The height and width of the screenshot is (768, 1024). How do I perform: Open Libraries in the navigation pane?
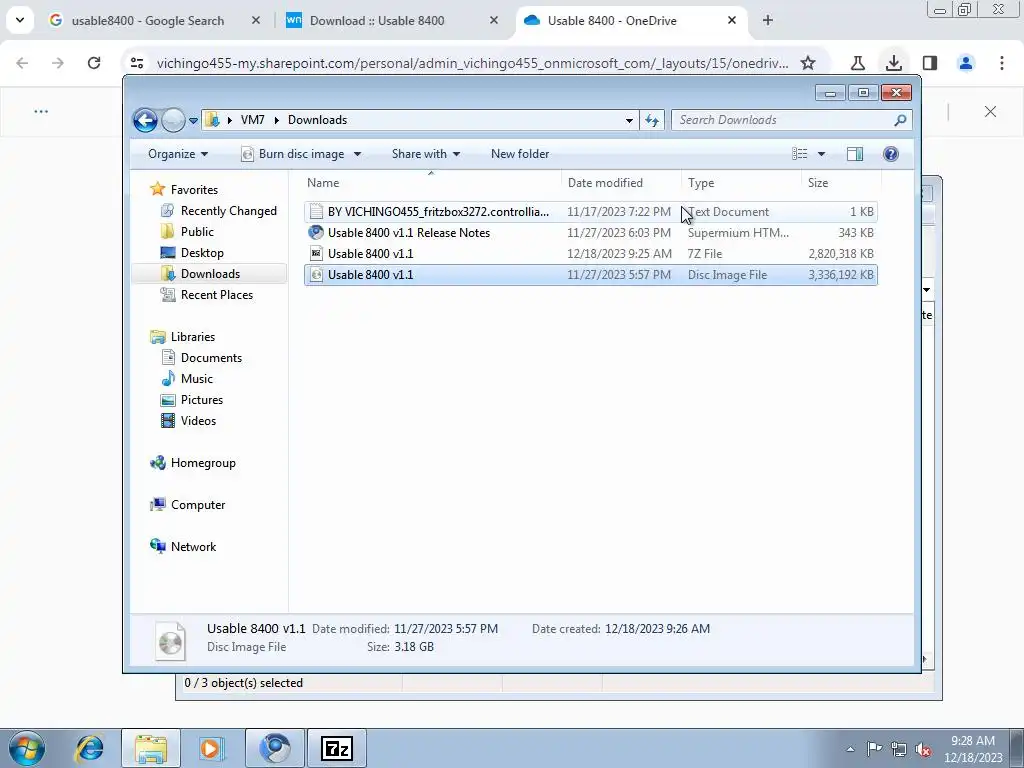(x=193, y=336)
